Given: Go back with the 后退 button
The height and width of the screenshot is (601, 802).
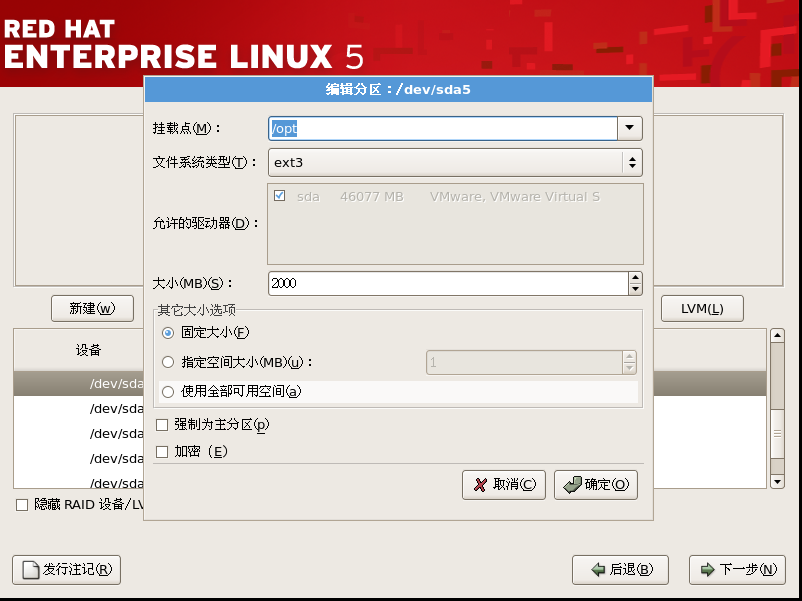Looking at the screenshot, I should coord(620,570).
